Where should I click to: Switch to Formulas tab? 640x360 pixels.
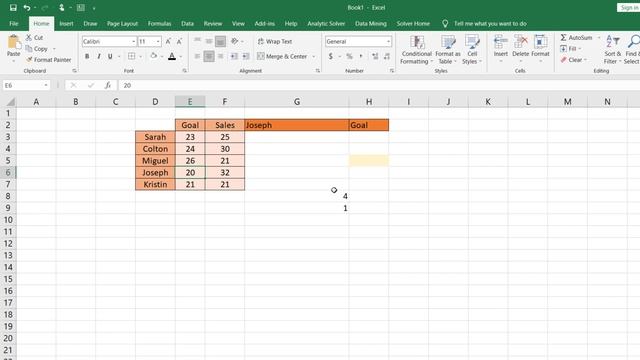(159, 24)
